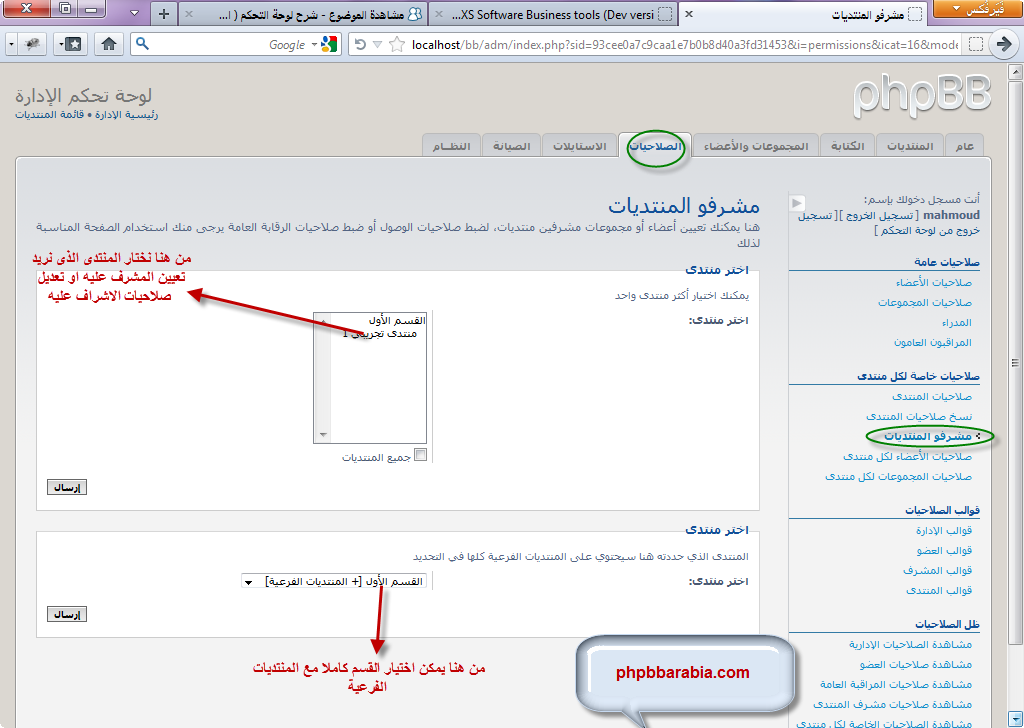Close the مشاهدة الموضوع browser tab
The width and height of the screenshot is (1024, 728).
click(188, 14)
